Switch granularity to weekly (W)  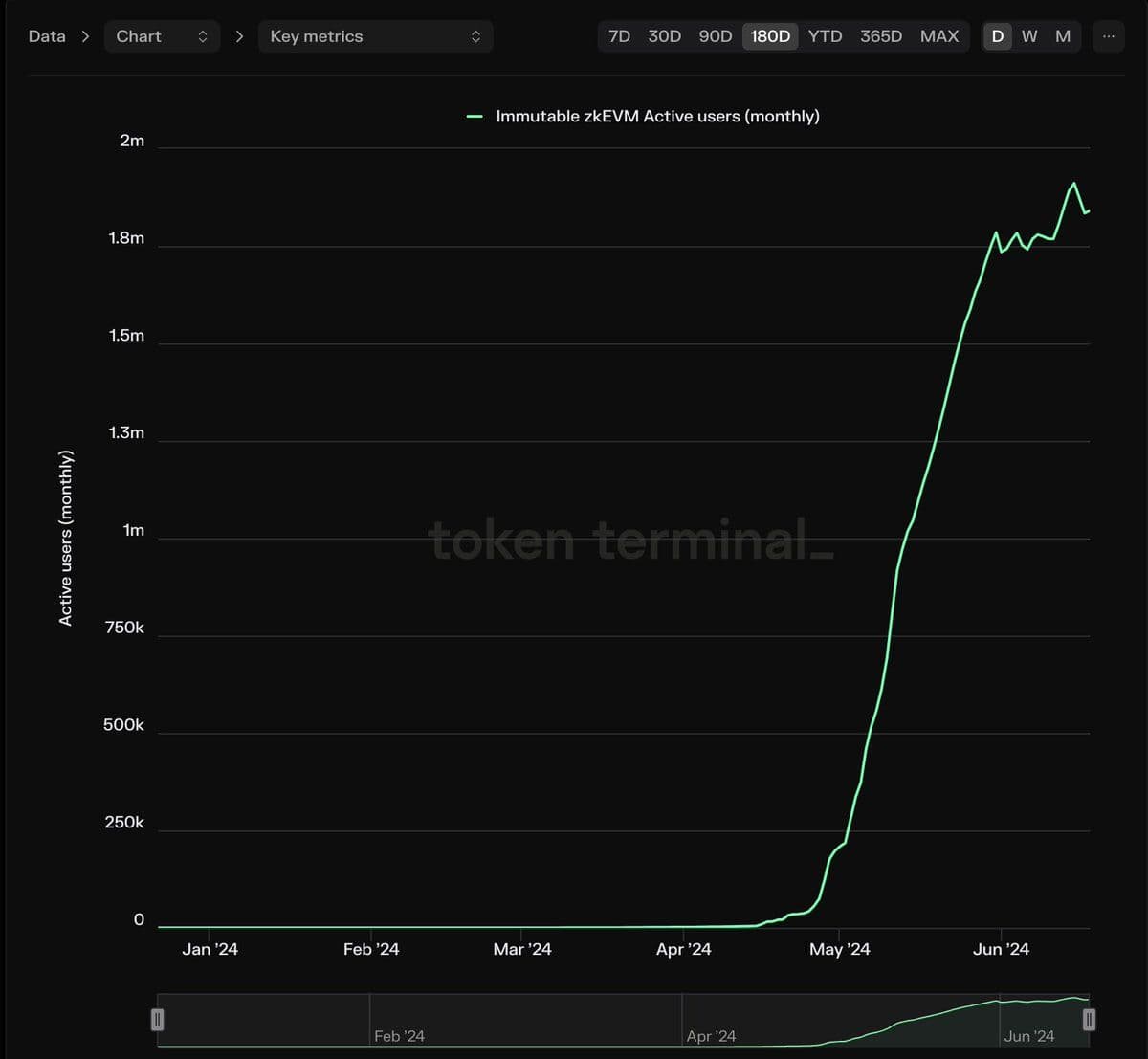click(x=1029, y=36)
